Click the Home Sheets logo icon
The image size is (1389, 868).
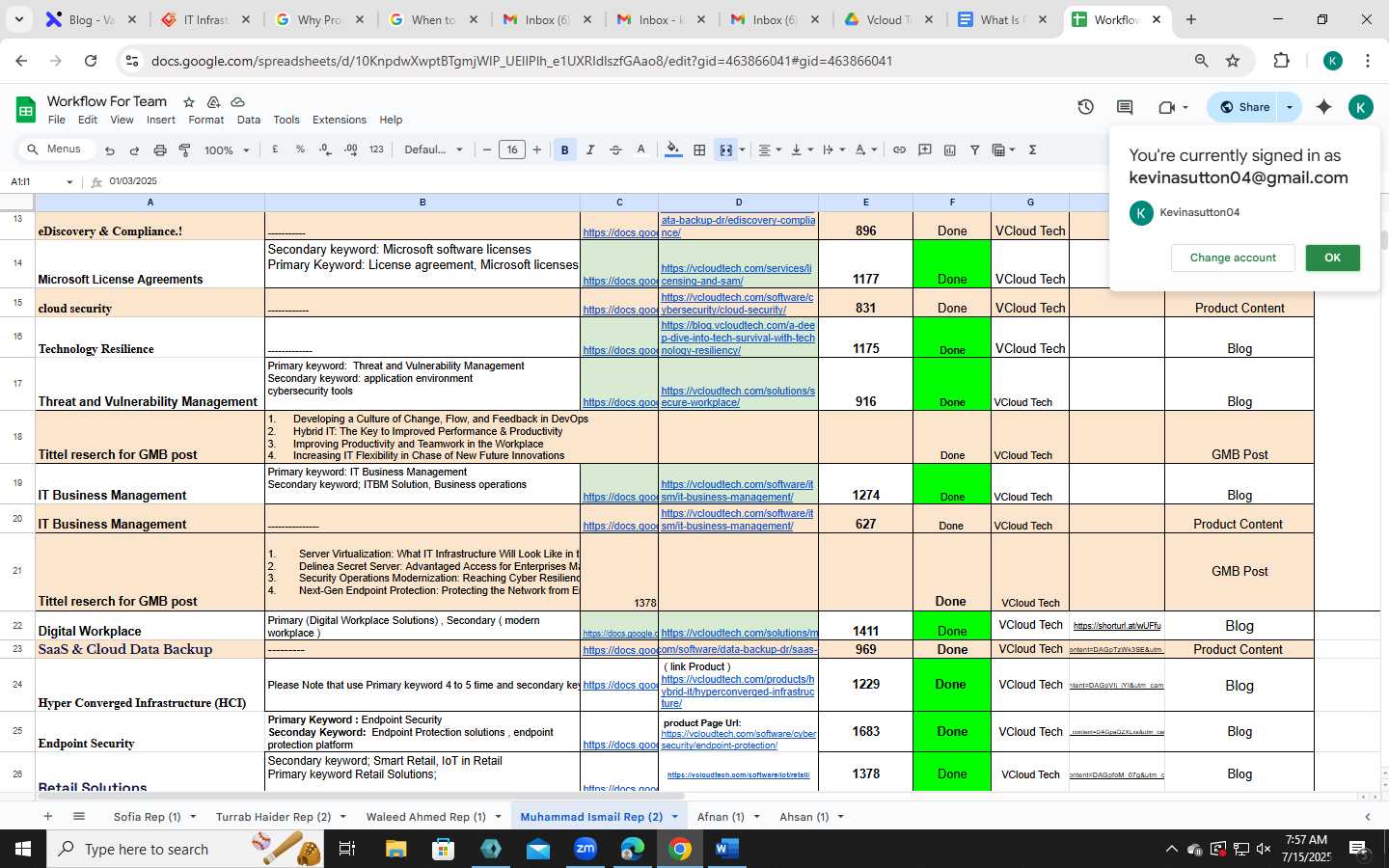[25, 109]
